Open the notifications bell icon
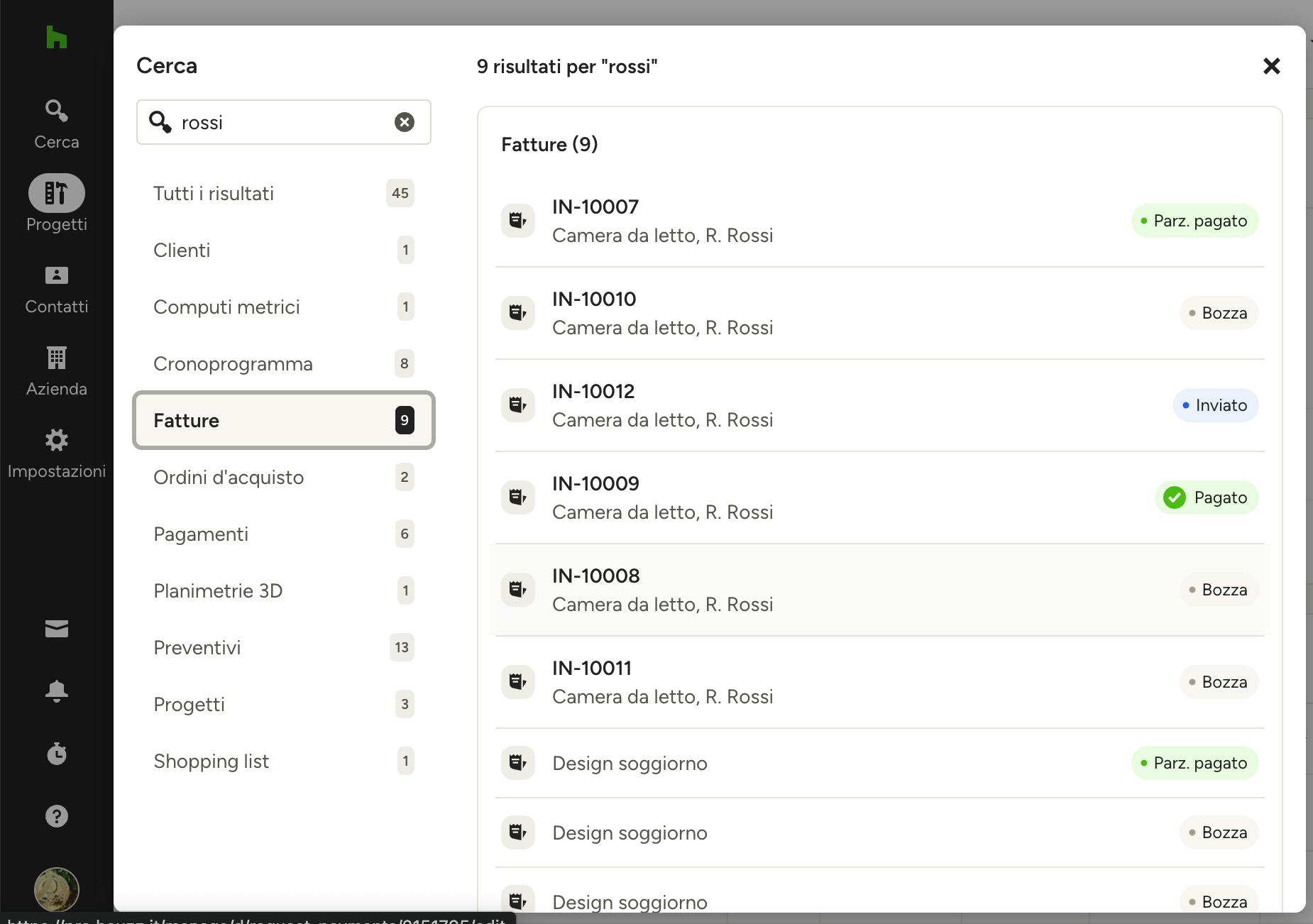1313x924 pixels. [x=56, y=691]
